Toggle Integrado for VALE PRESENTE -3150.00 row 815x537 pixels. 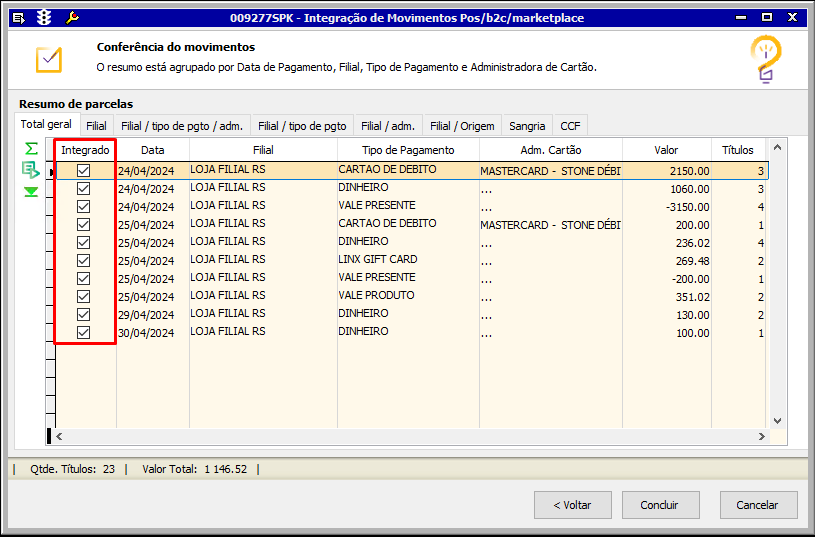point(83,206)
